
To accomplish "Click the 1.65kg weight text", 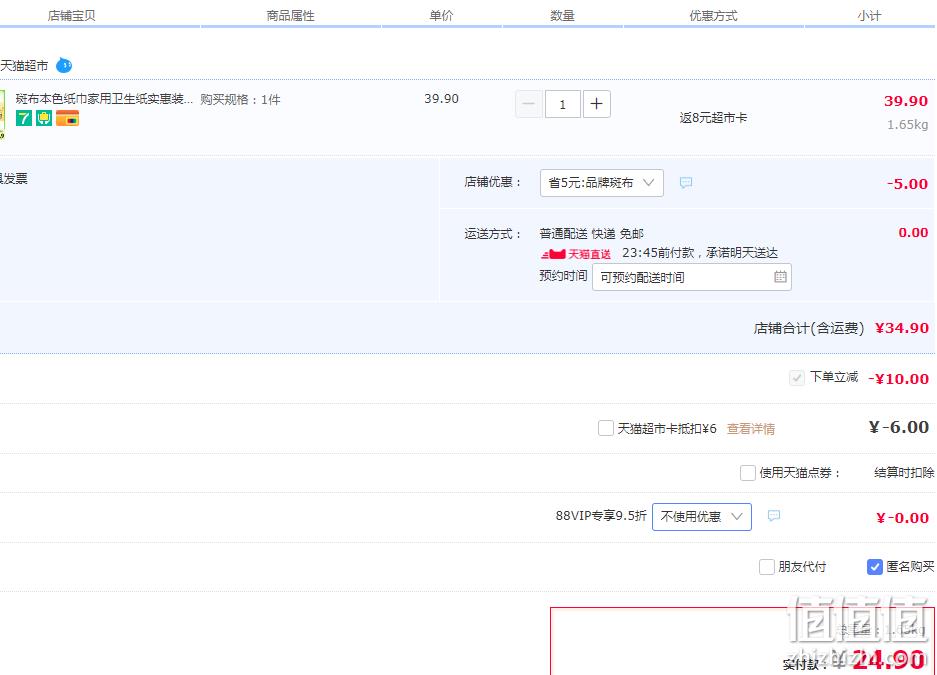I will (907, 125).
